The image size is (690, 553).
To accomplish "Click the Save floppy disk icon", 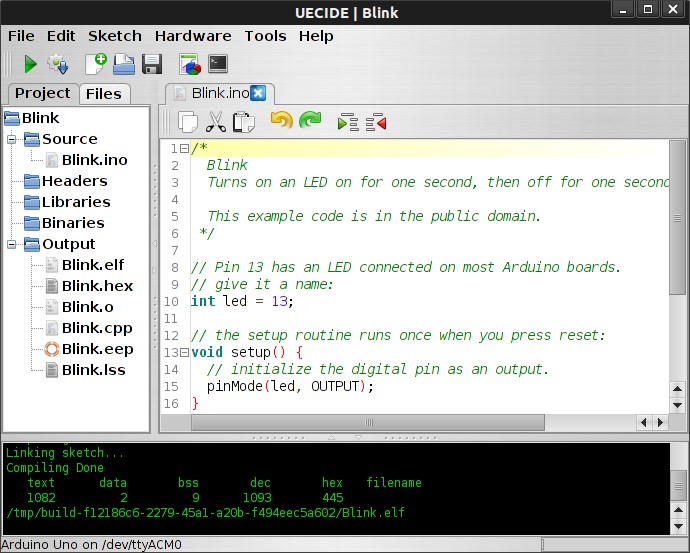I will (x=152, y=65).
